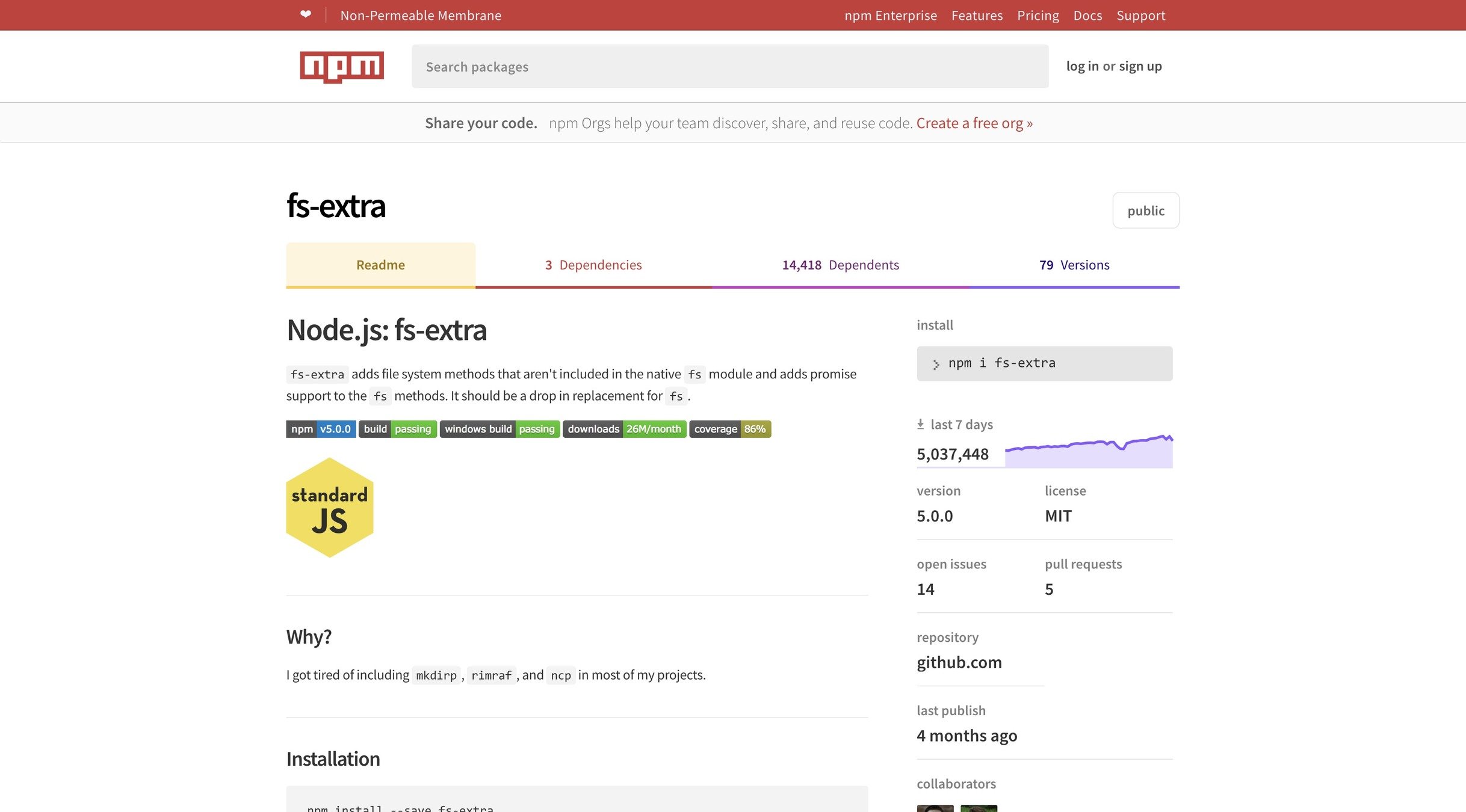
Task: Click the build passing badge
Action: [x=397, y=429]
